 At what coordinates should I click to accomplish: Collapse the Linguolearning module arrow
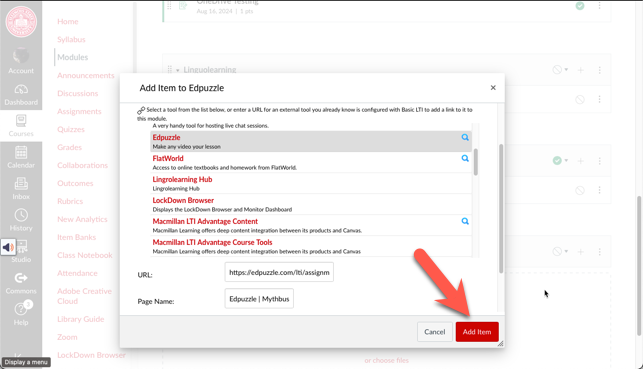[x=178, y=70]
